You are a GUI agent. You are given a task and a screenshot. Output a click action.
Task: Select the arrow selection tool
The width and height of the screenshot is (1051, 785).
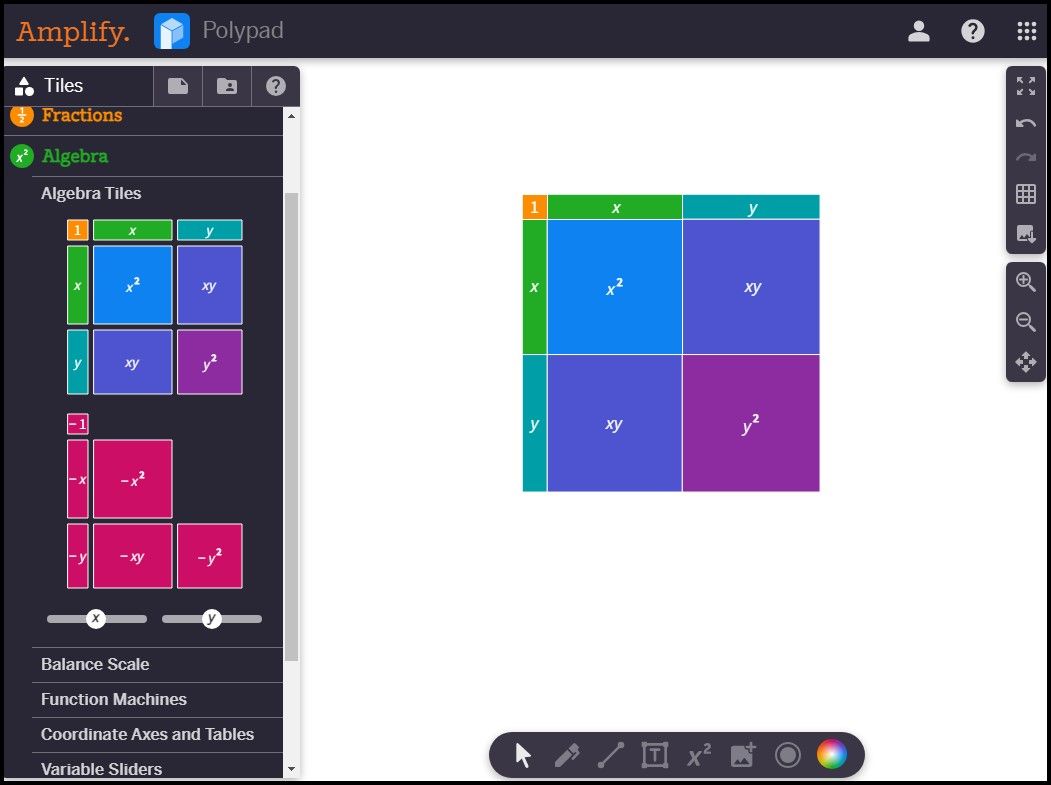pos(522,755)
